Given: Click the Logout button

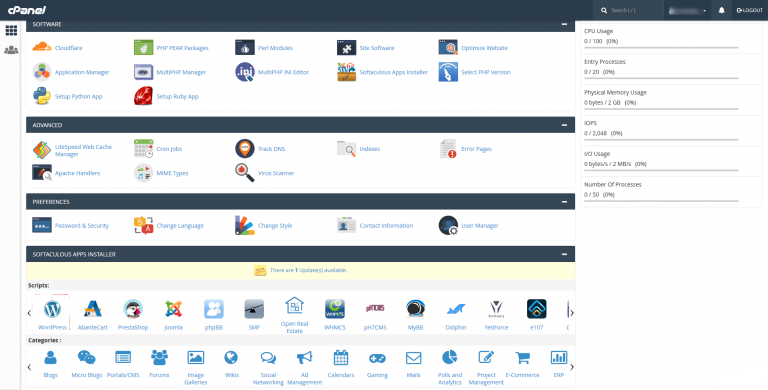Looking at the screenshot, I should pyautogui.click(x=749, y=10).
